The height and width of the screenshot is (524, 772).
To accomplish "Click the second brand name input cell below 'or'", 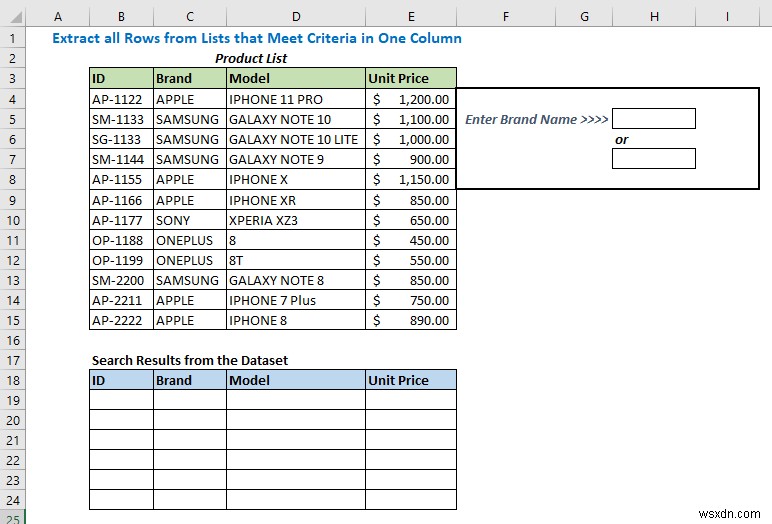I will (x=654, y=159).
